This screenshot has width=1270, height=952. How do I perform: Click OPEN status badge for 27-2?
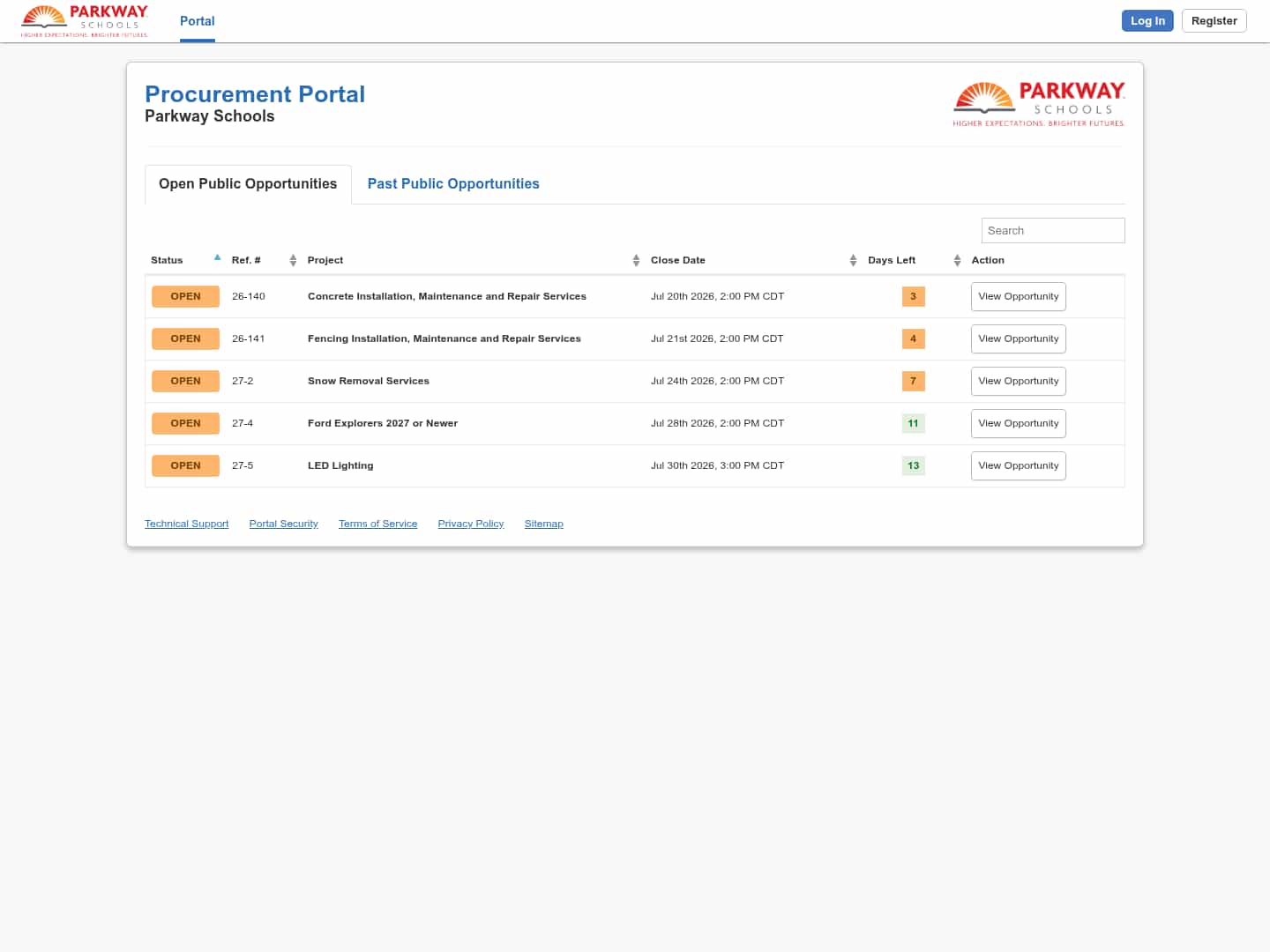185,381
